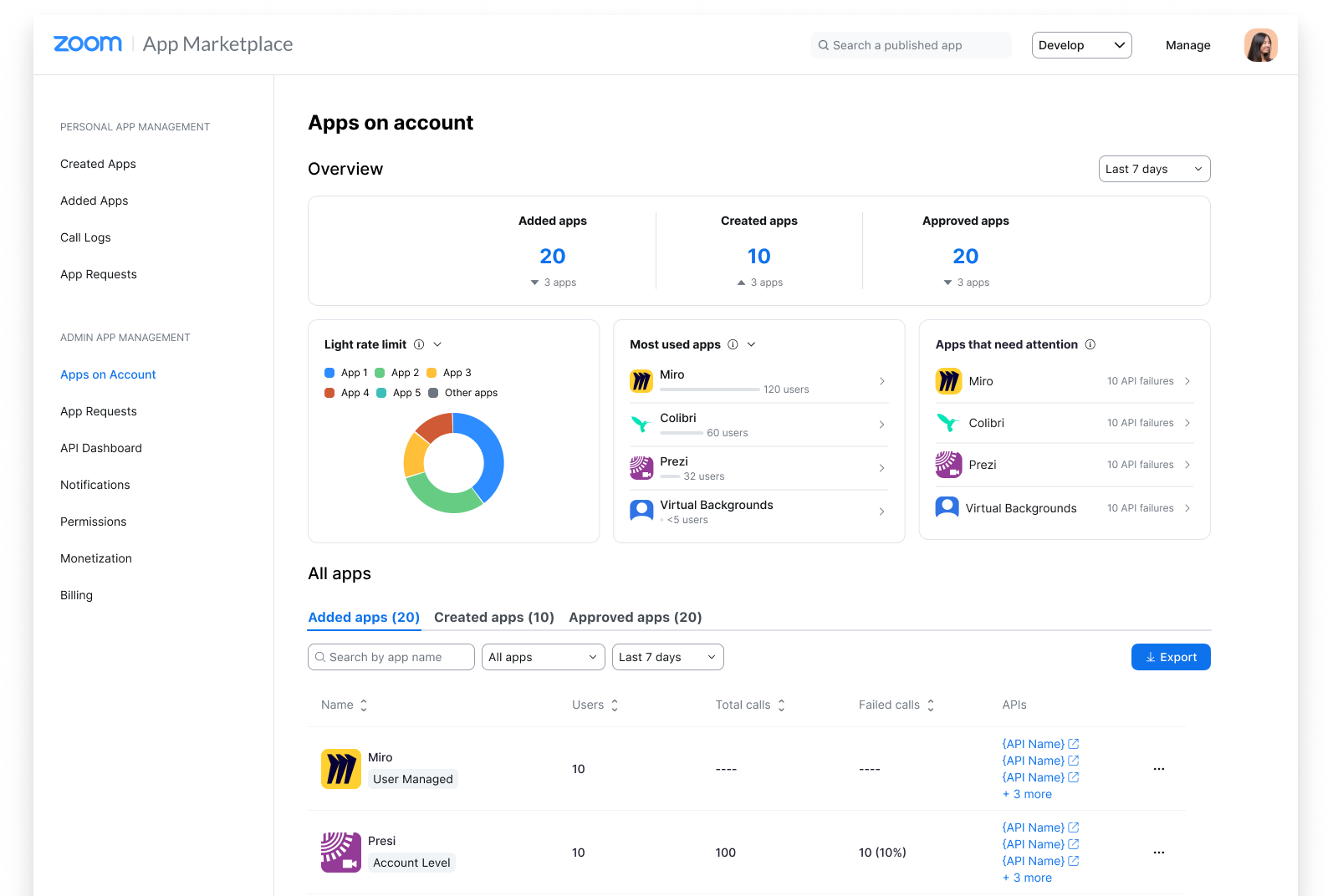1338x896 pixels.
Task: Click info icon next to Light rate limit
Action: coord(419,344)
